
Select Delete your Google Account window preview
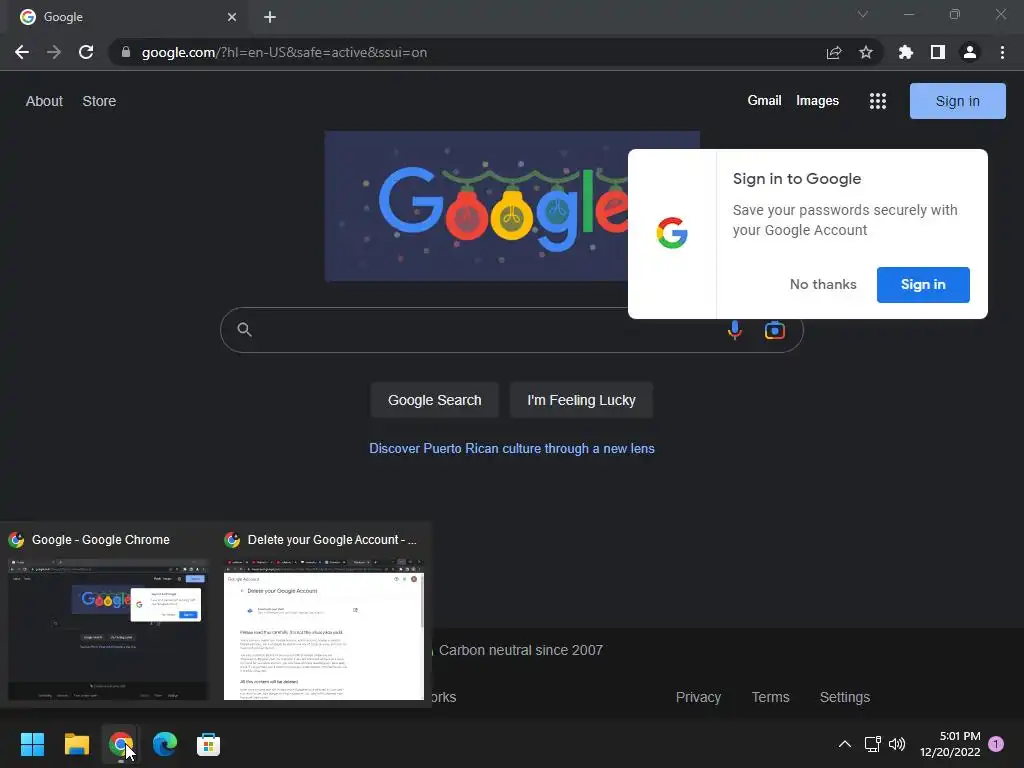click(x=324, y=616)
